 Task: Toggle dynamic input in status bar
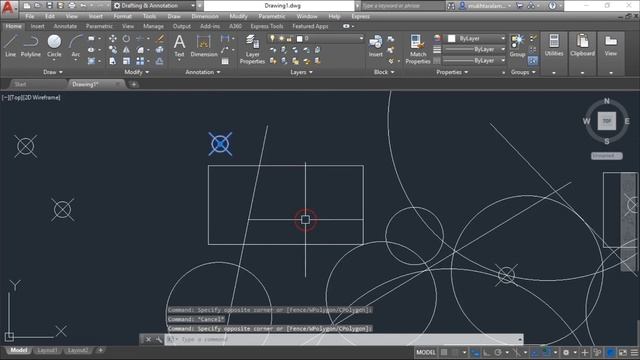pyautogui.click(x=475, y=352)
